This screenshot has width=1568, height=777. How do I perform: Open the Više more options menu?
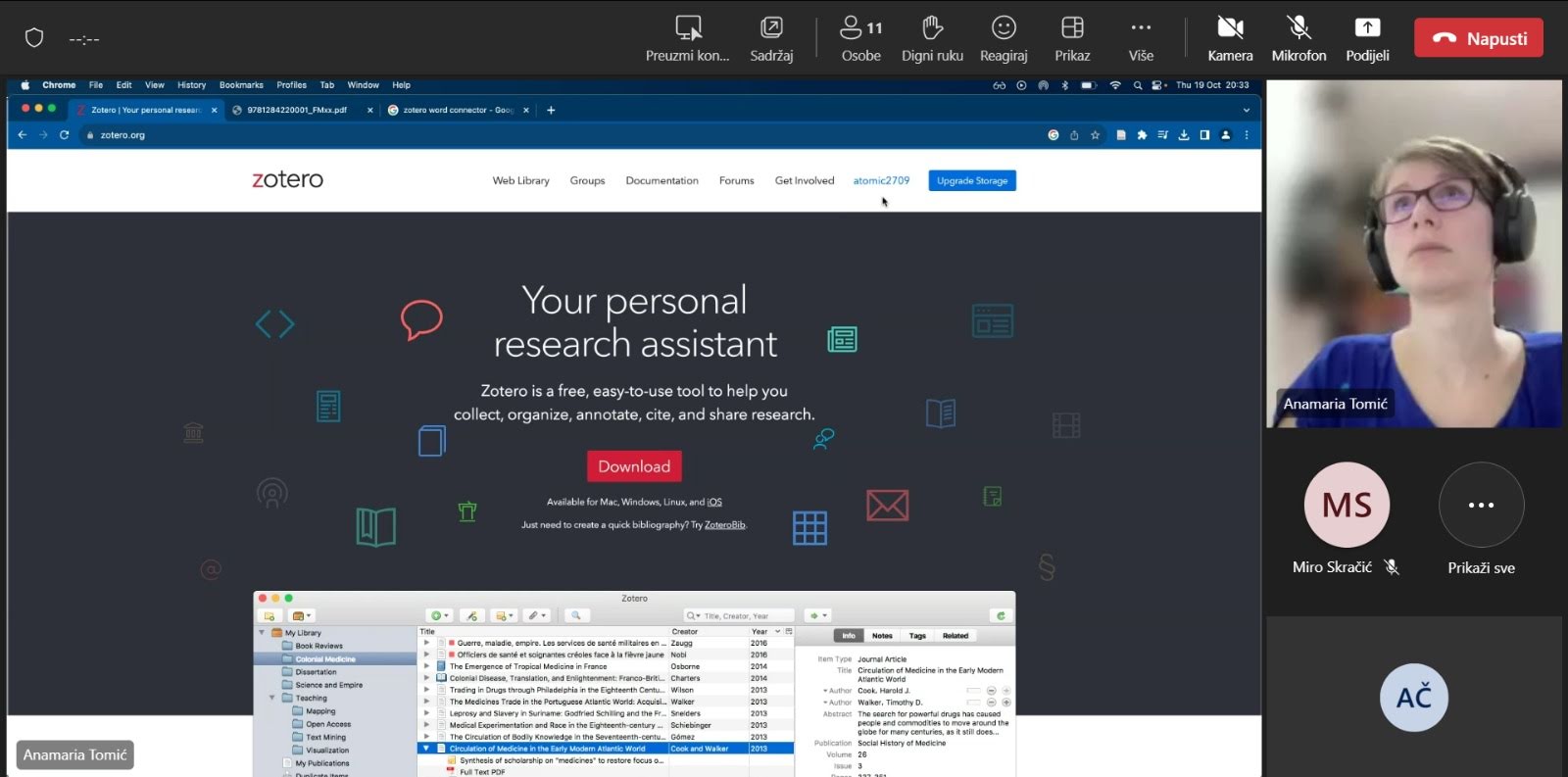[x=1141, y=39]
